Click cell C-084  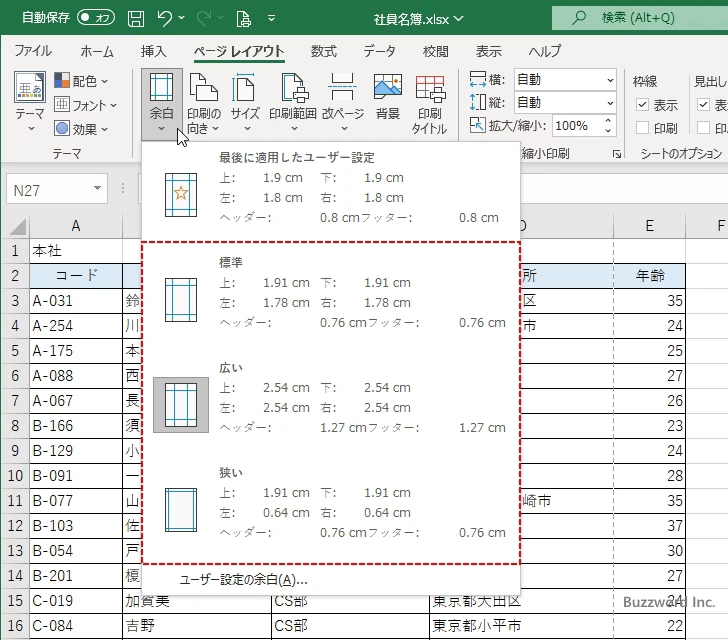coord(76,626)
